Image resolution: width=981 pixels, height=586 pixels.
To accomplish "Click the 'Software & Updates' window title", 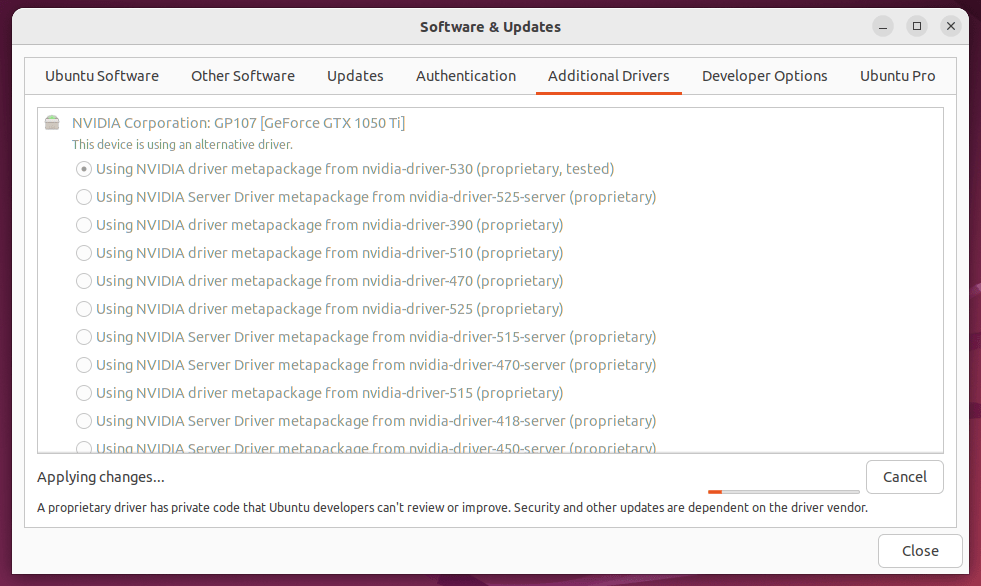I will (x=490, y=27).
